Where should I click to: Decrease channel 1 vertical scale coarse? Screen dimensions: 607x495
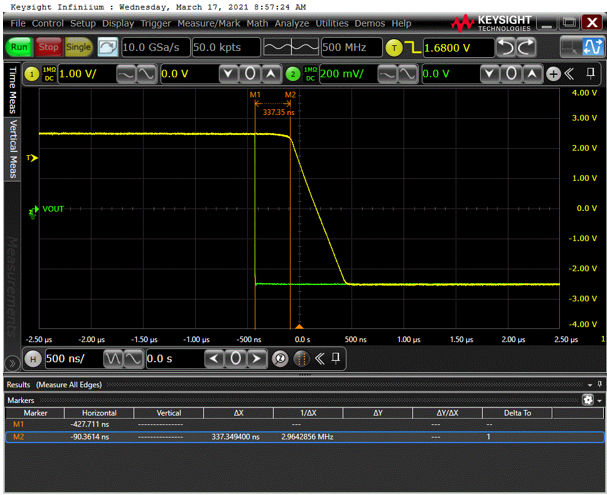coord(126,74)
